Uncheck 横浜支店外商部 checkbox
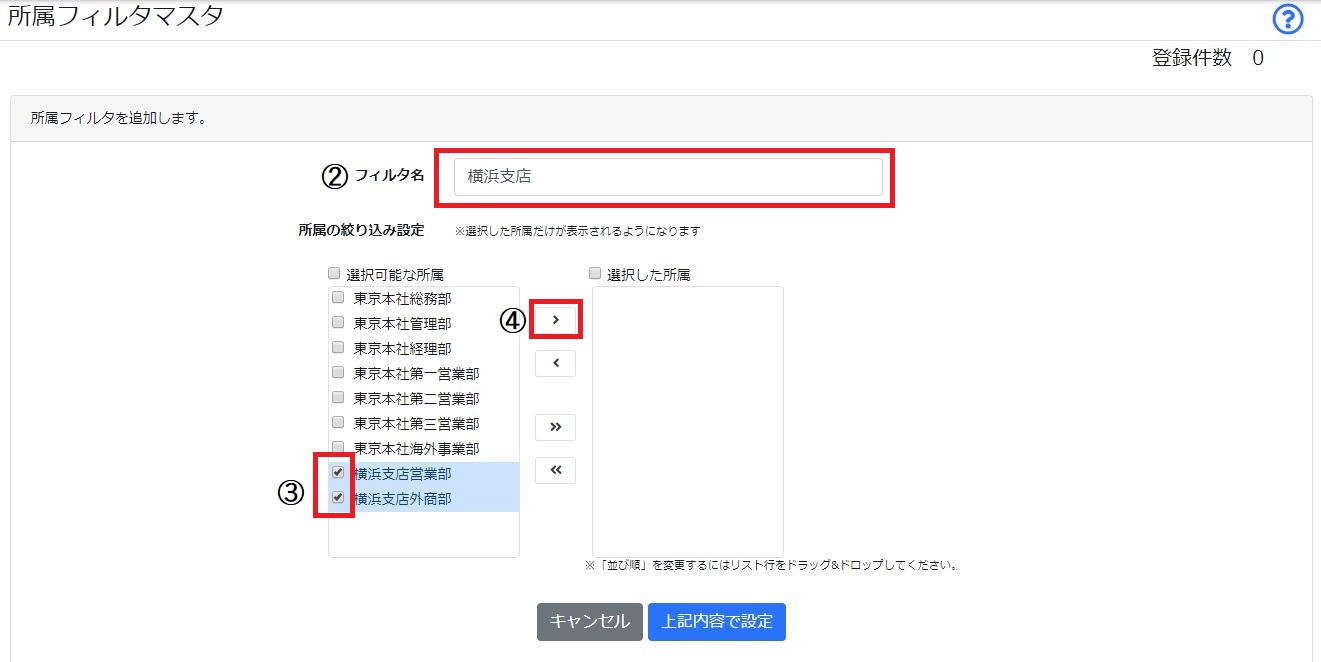This screenshot has width=1321, height=662. [338, 497]
